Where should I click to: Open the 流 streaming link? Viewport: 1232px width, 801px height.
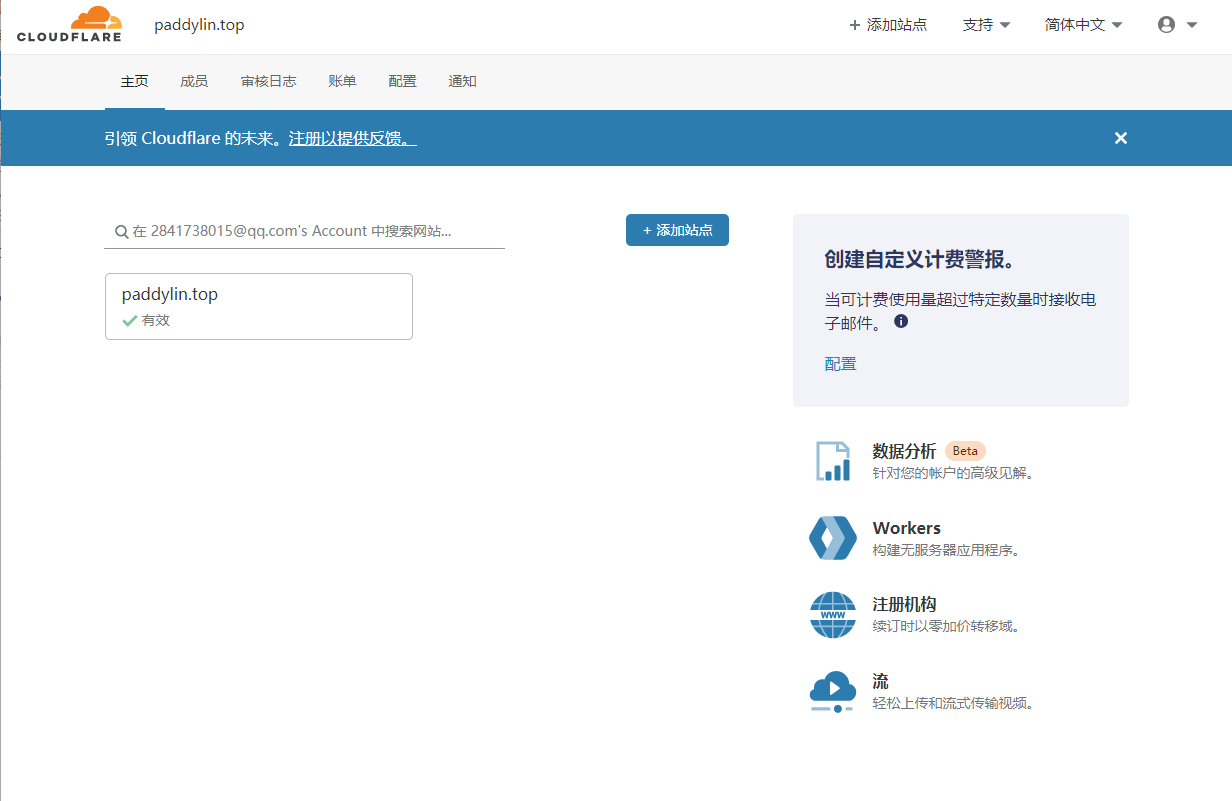click(881, 682)
